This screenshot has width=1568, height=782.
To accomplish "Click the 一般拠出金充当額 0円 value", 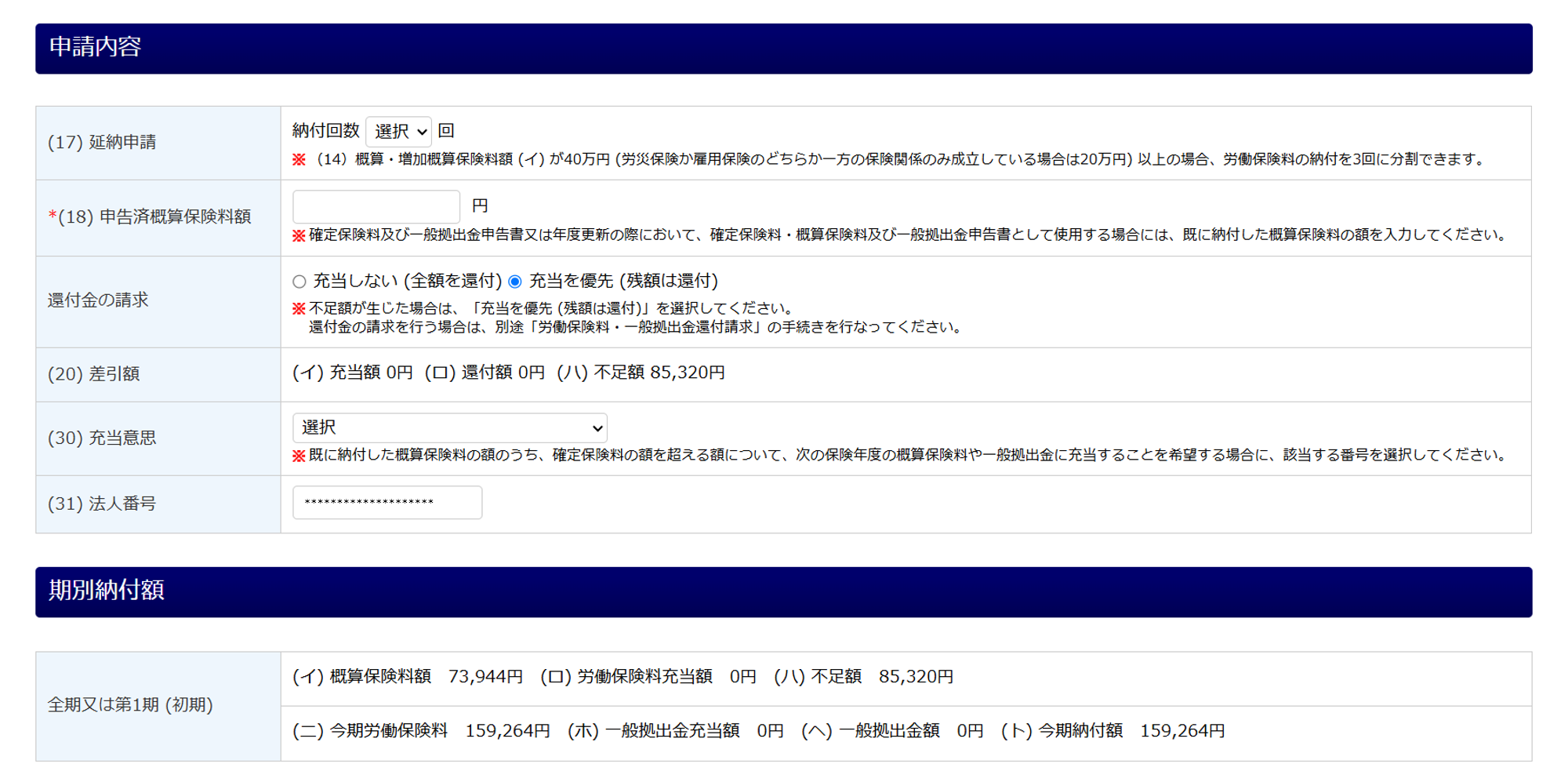I will [x=675, y=731].
